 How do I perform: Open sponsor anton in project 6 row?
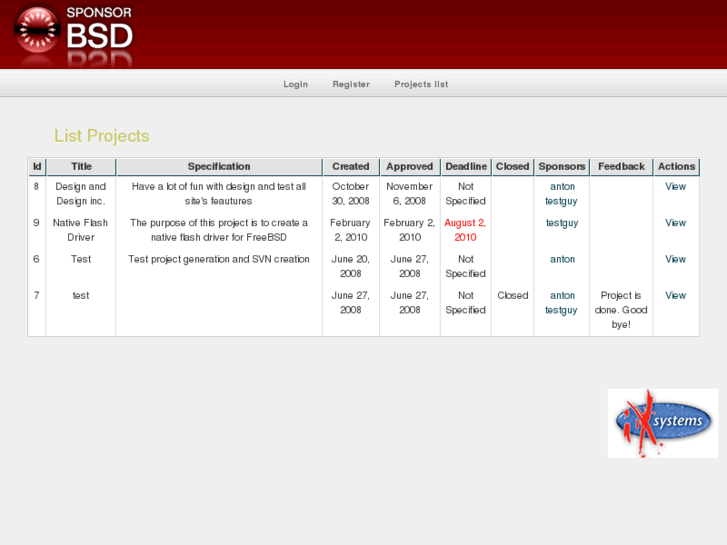562,259
